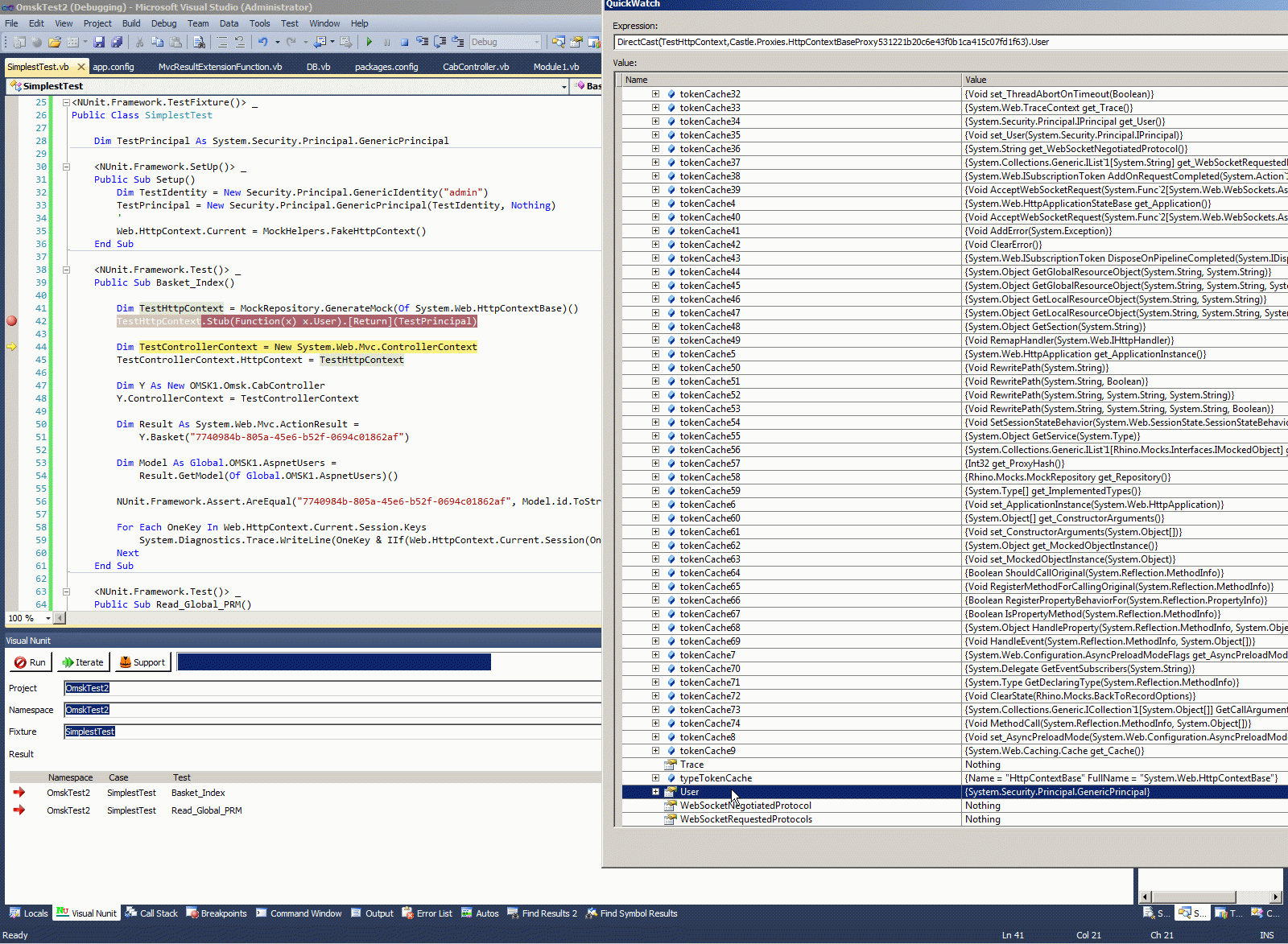Select the WebSocketRequestedProtocols row in QuickWatch
The image size is (1288, 944).
pyautogui.click(x=955, y=819)
